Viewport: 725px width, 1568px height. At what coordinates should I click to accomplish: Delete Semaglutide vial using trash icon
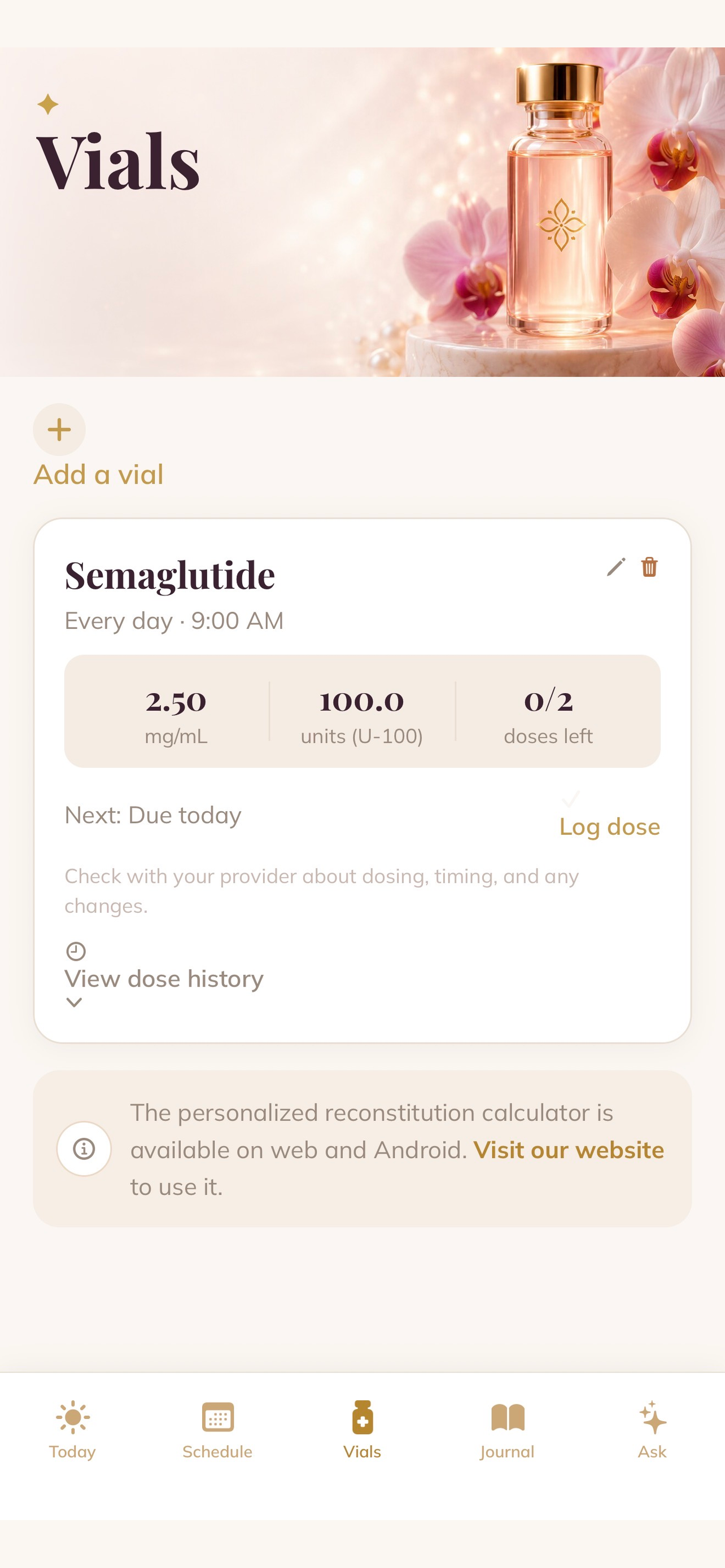coord(649,567)
